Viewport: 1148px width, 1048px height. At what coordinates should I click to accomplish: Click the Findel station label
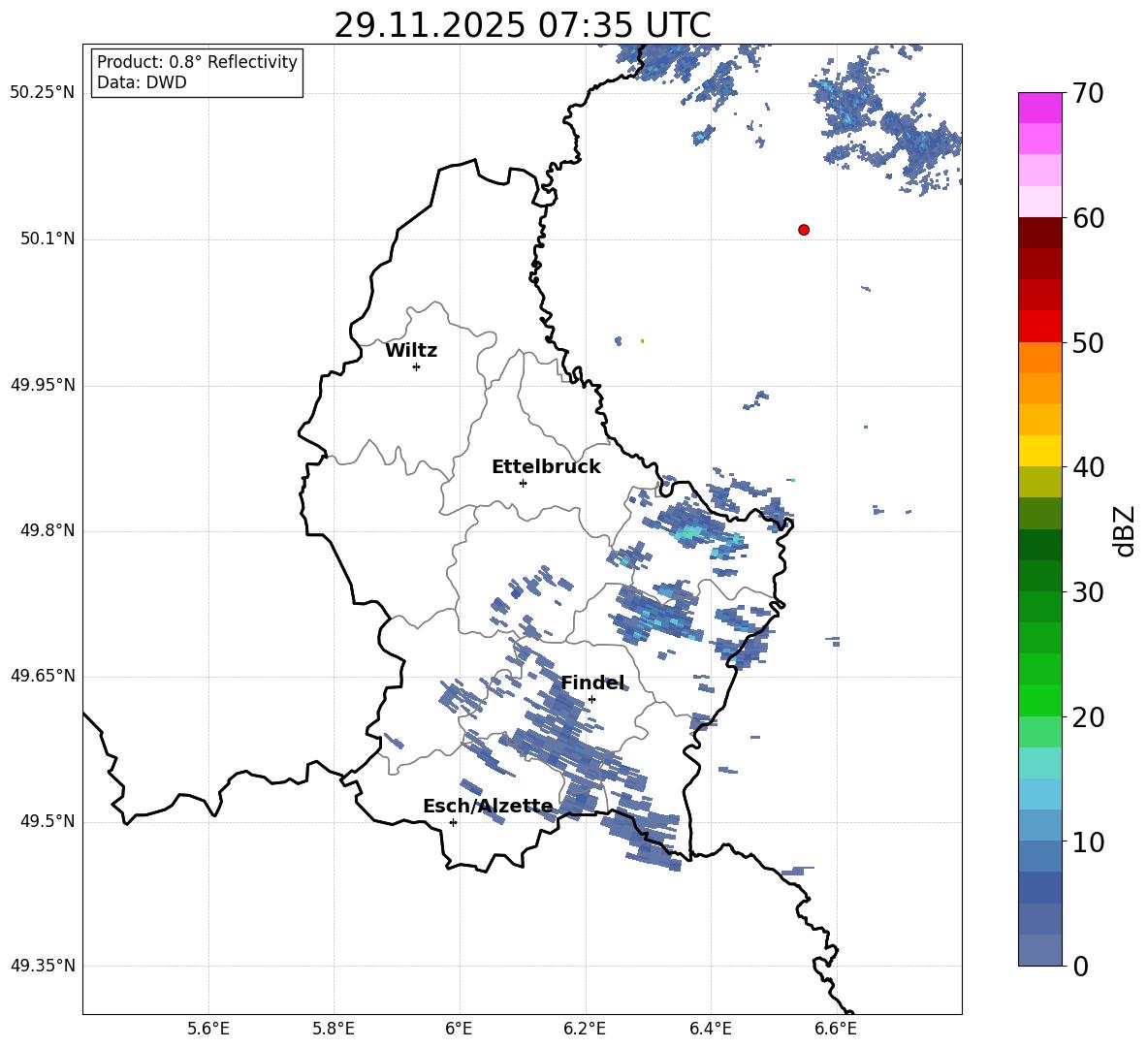pos(592,683)
